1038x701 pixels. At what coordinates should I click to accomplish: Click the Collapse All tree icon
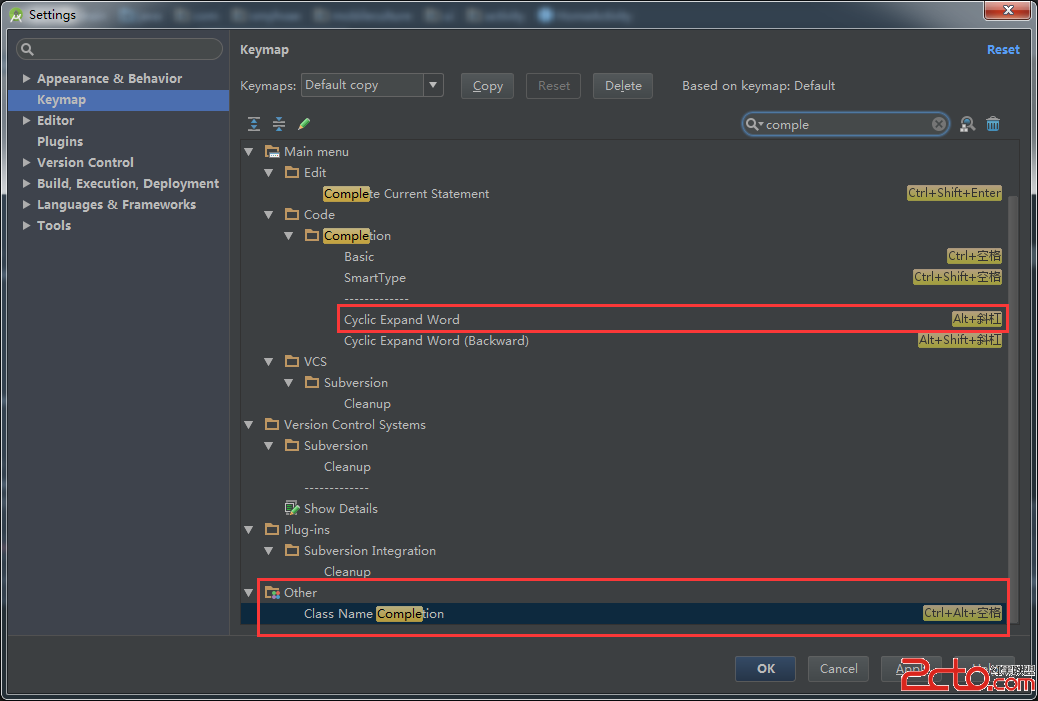point(279,124)
